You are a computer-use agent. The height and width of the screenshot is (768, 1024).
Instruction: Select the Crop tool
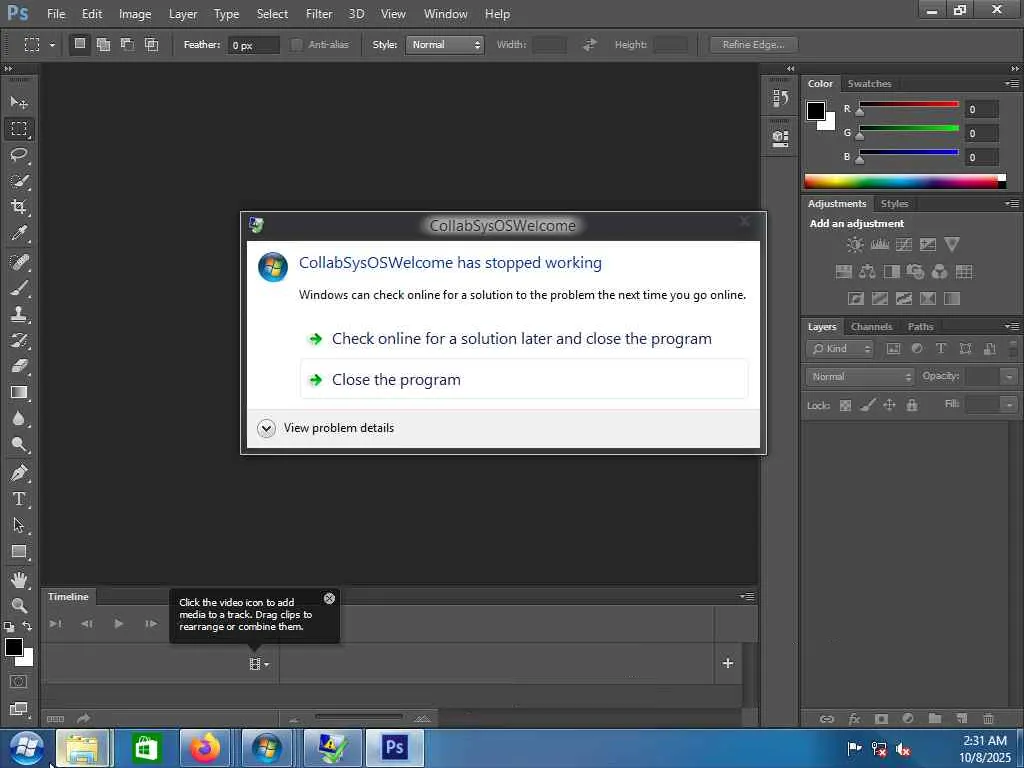point(19,207)
